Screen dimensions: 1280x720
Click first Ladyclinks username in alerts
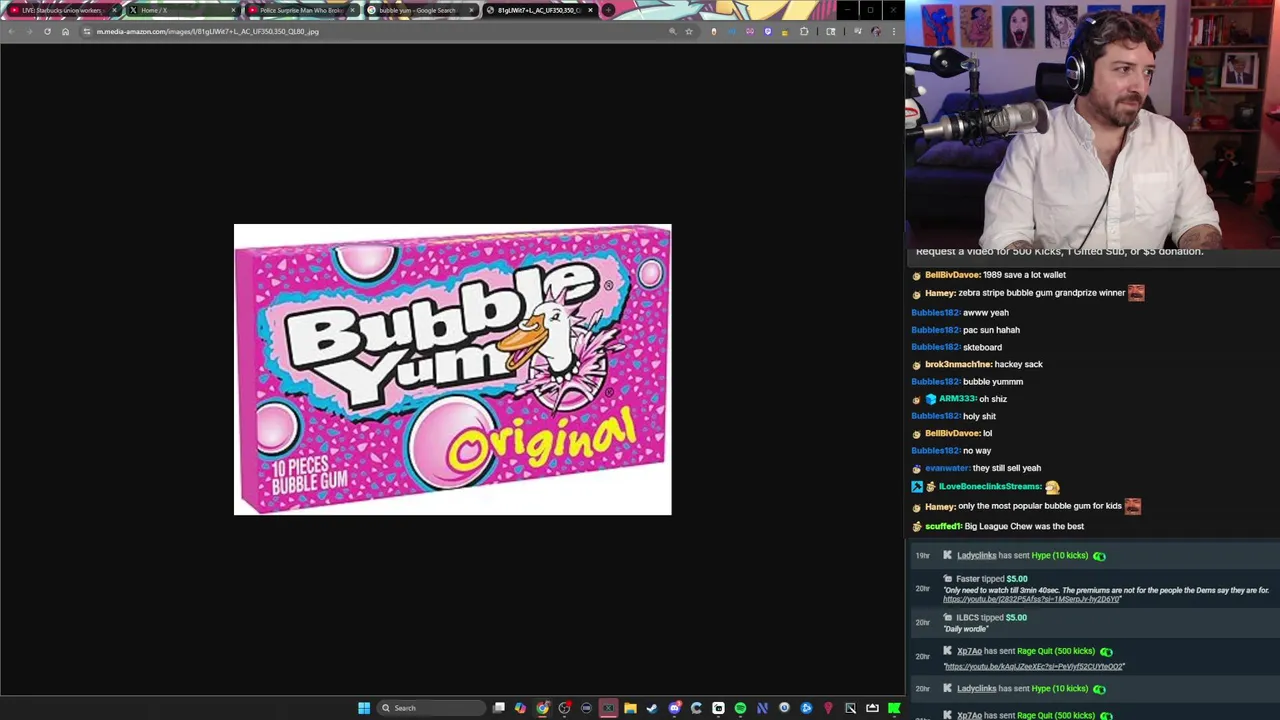[x=976, y=555]
